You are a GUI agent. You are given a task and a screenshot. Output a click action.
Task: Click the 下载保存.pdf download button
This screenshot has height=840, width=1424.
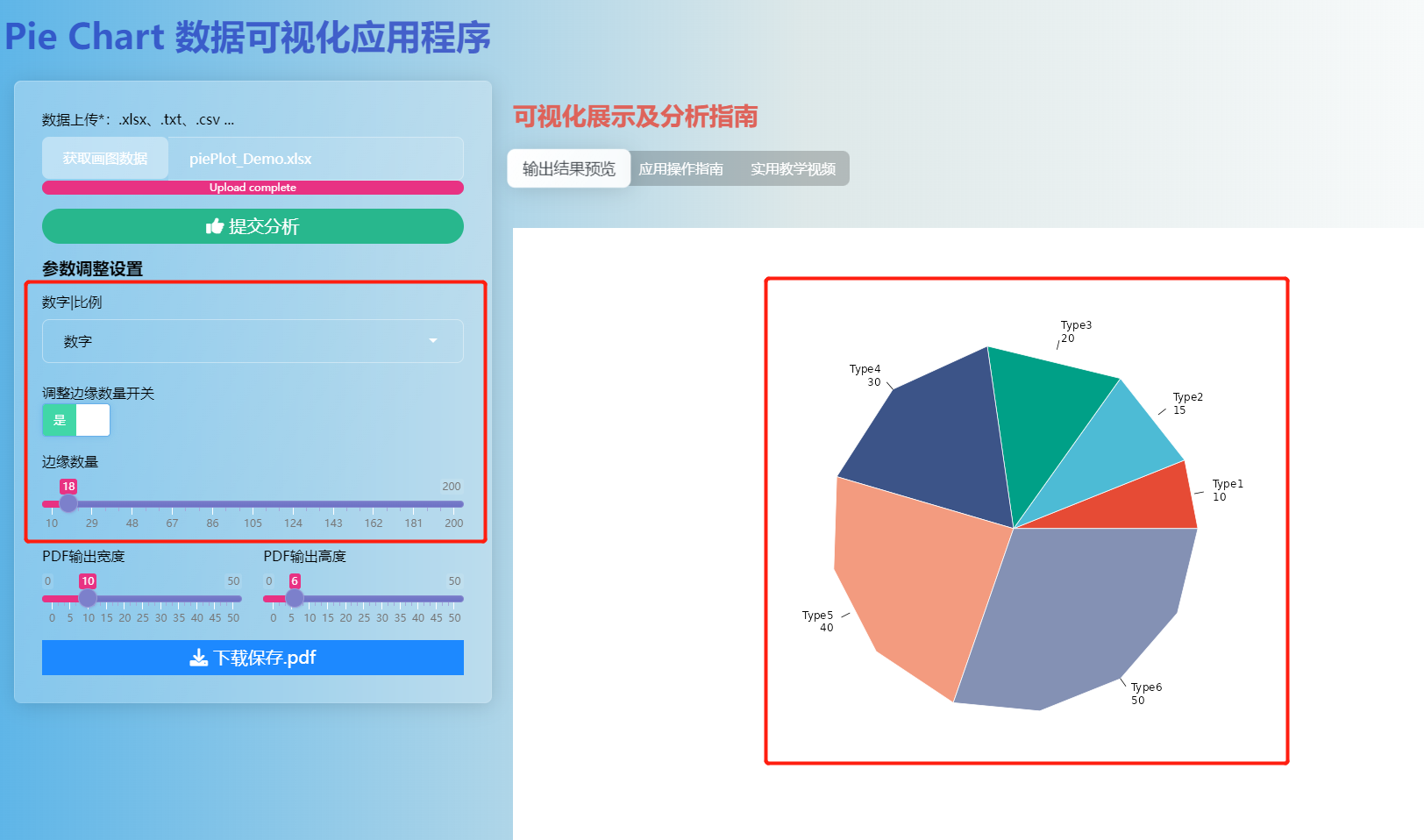[253, 658]
